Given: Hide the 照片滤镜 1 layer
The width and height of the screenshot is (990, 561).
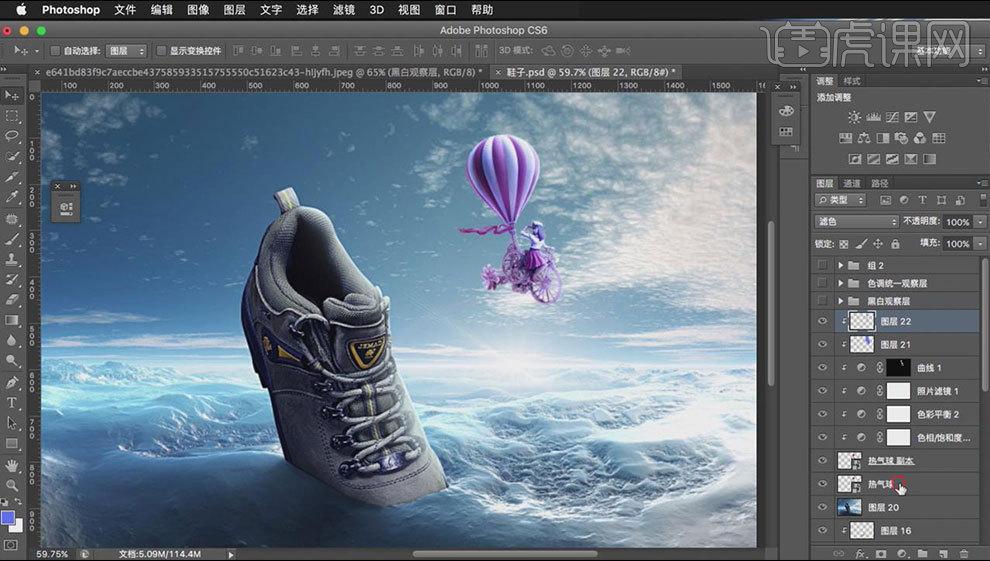Looking at the screenshot, I should [822, 391].
